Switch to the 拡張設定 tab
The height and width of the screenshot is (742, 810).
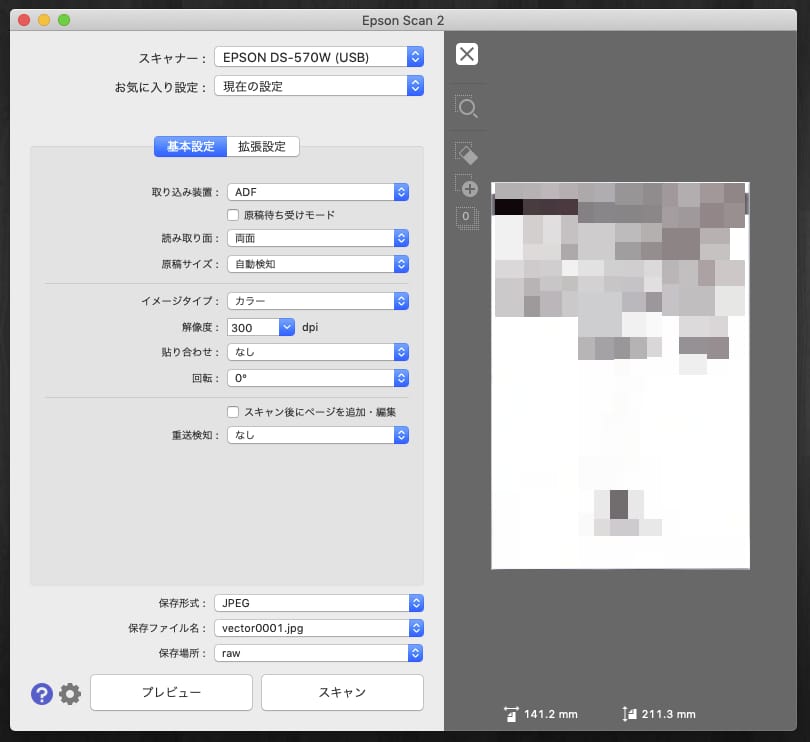[262, 146]
